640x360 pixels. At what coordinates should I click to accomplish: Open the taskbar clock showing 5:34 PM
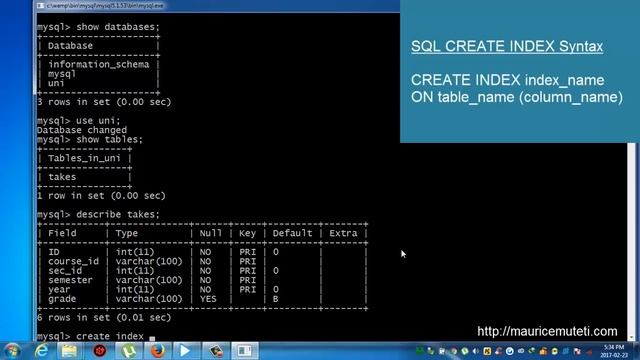[613, 351]
